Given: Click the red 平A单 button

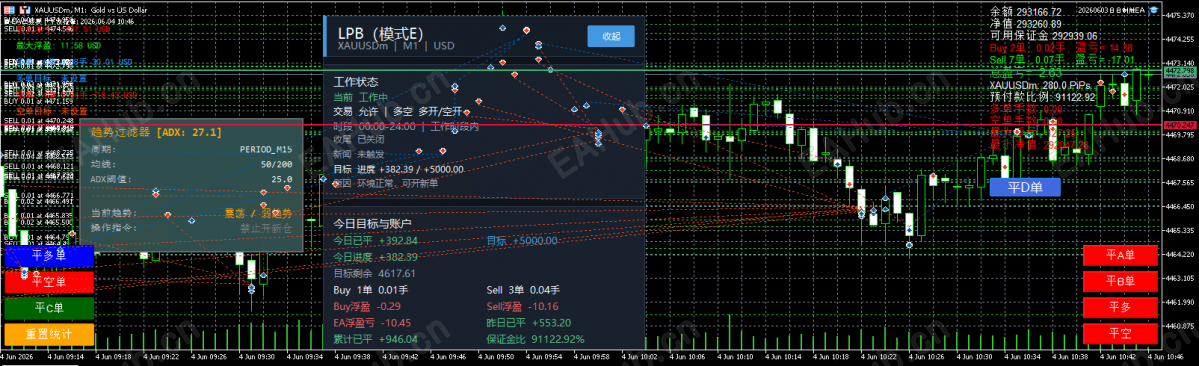Looking at the screenshot, I should click(x=1121, y=255).
